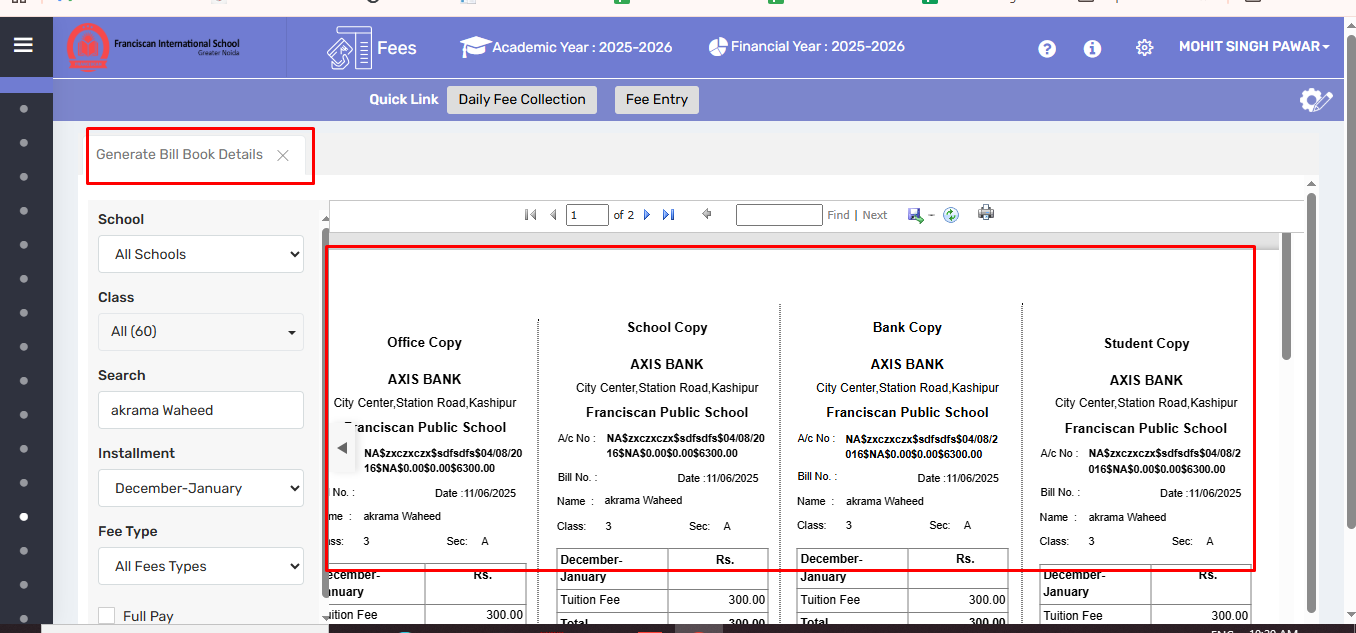Click the Academic Year graduation cap icon
This screenshot has height=633, width=1356.
[474, 47]
